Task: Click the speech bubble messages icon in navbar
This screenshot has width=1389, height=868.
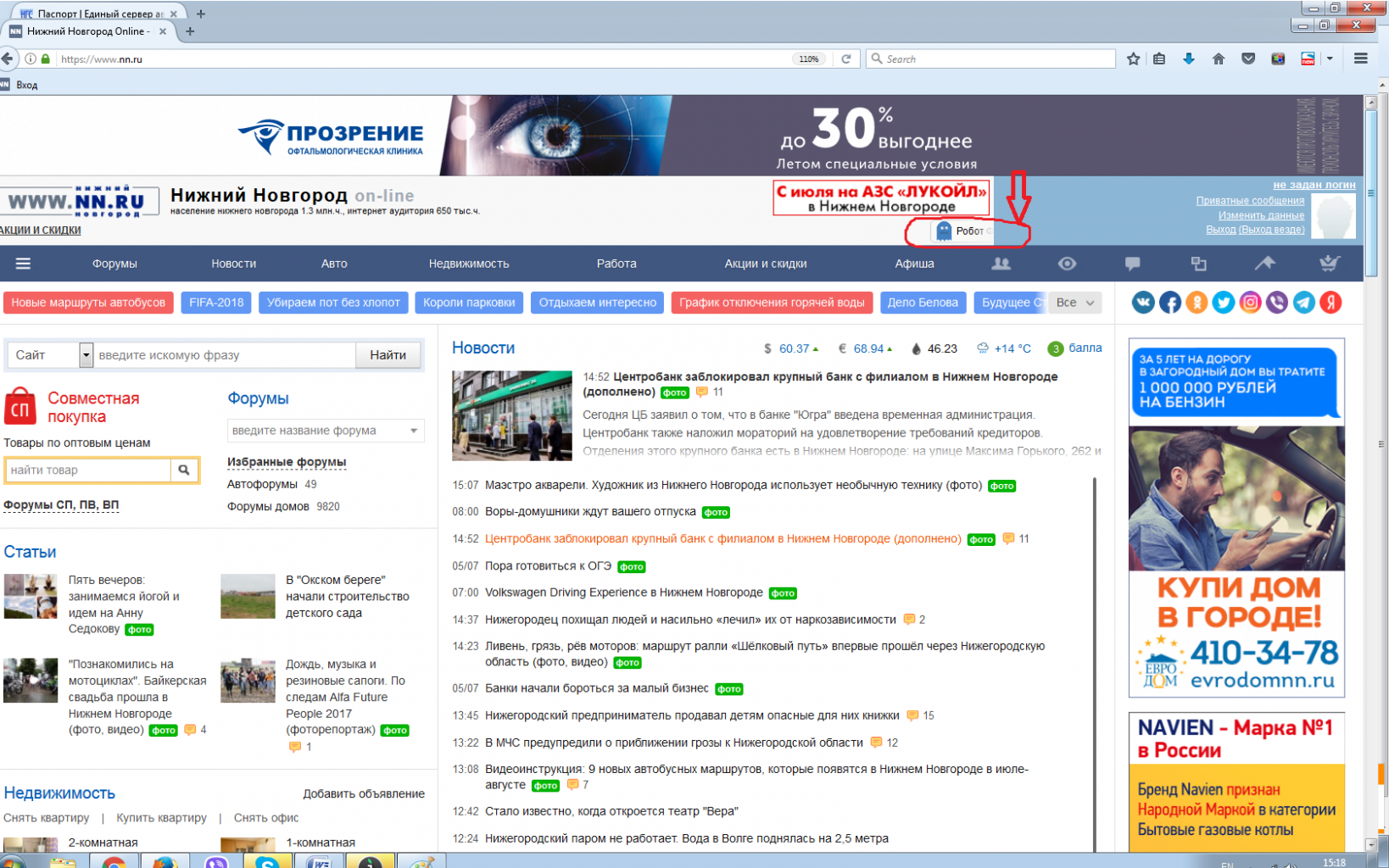Action: 1132,264
